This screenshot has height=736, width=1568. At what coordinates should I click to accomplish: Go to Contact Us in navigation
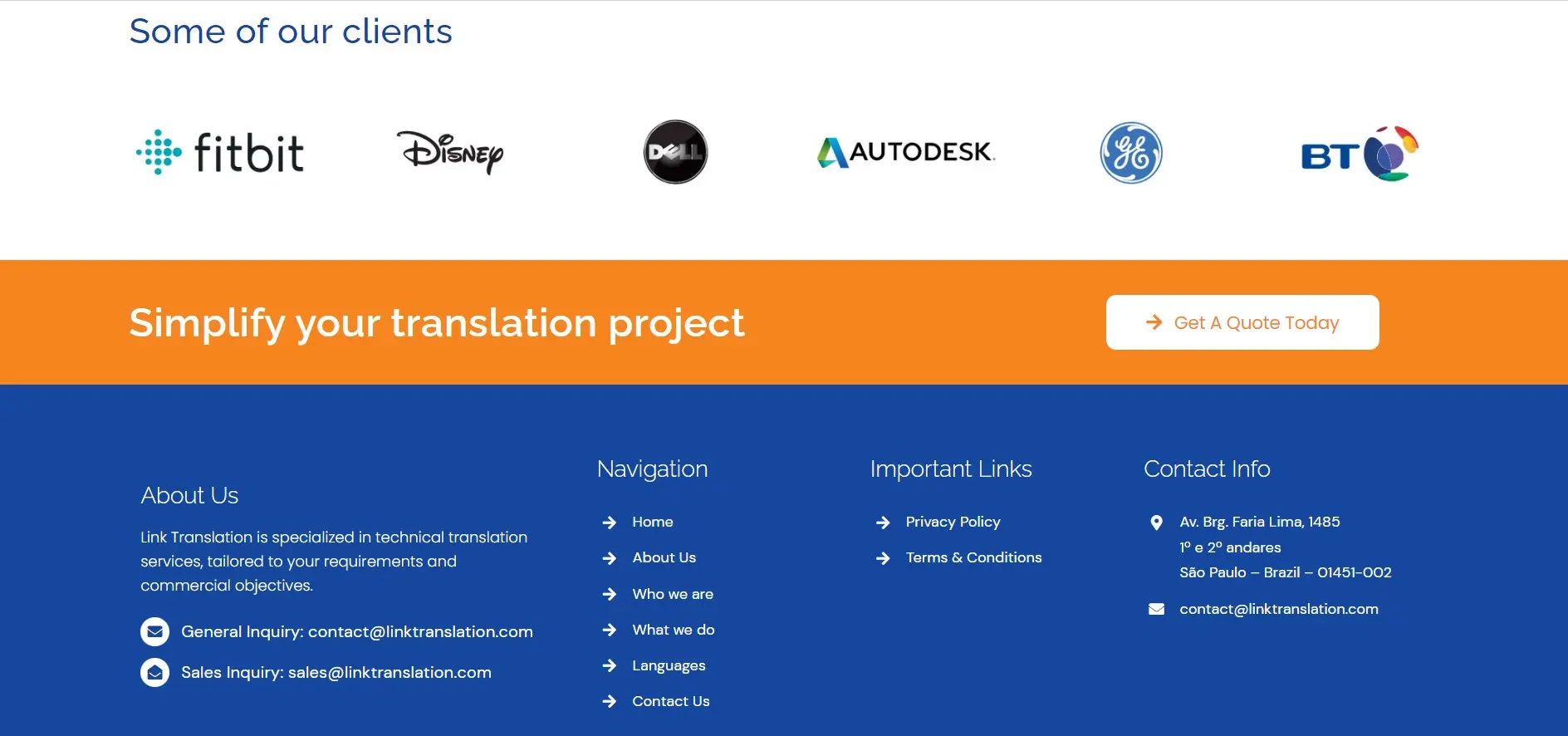(670, 702)
